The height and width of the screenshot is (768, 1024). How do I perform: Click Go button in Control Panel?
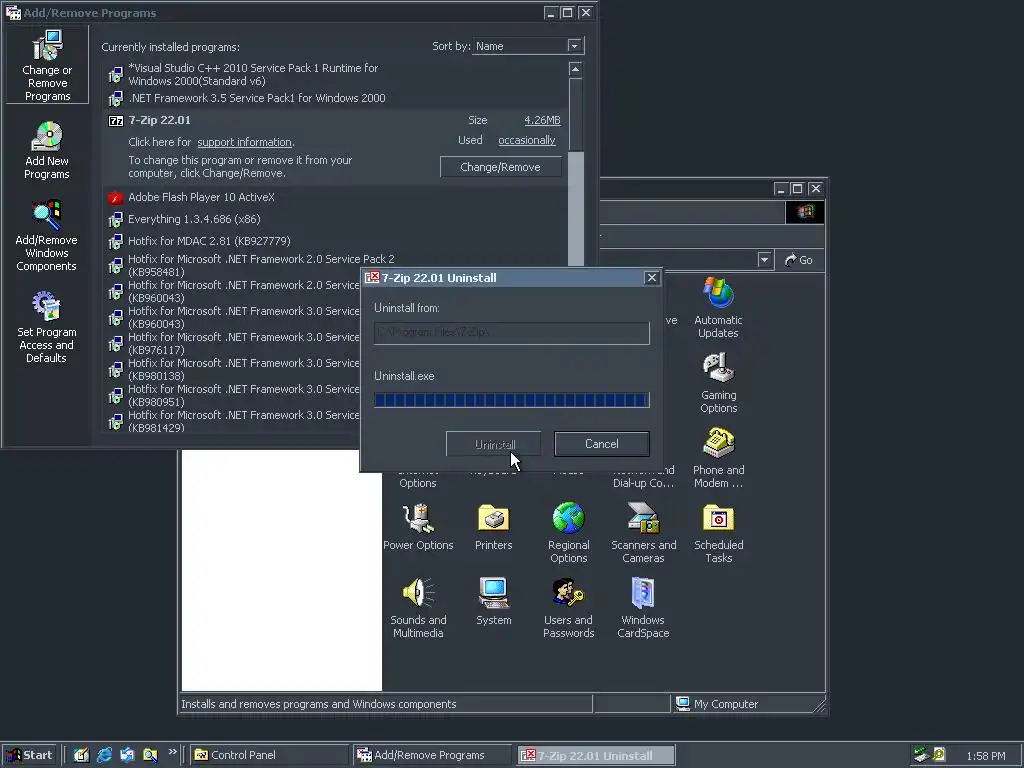click(799, 260)
